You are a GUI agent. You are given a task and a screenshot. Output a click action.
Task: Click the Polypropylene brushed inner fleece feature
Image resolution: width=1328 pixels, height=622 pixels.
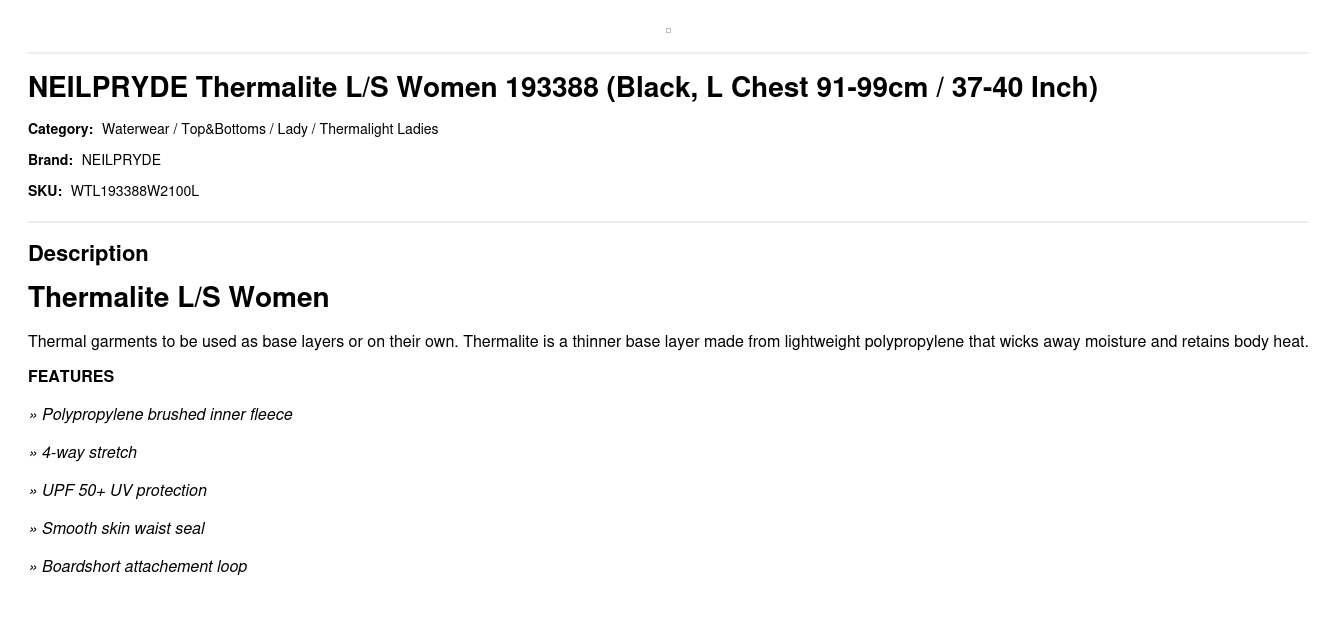167,415
